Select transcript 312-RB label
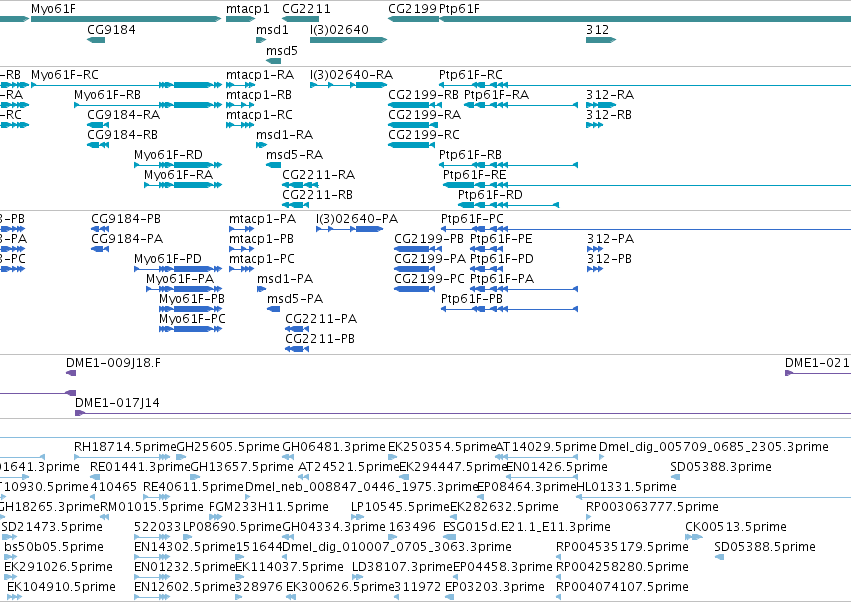This screenshot has width=851, height=602. tap(609, 115)
